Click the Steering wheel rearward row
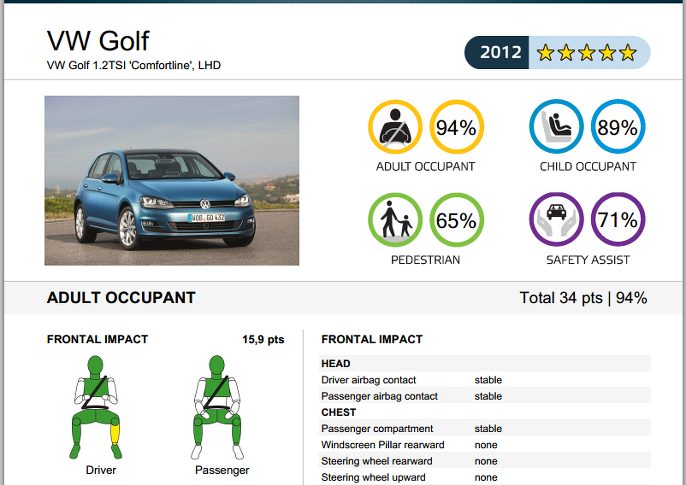The height and width of the screenshot is (485, 686). click(485, 461)
